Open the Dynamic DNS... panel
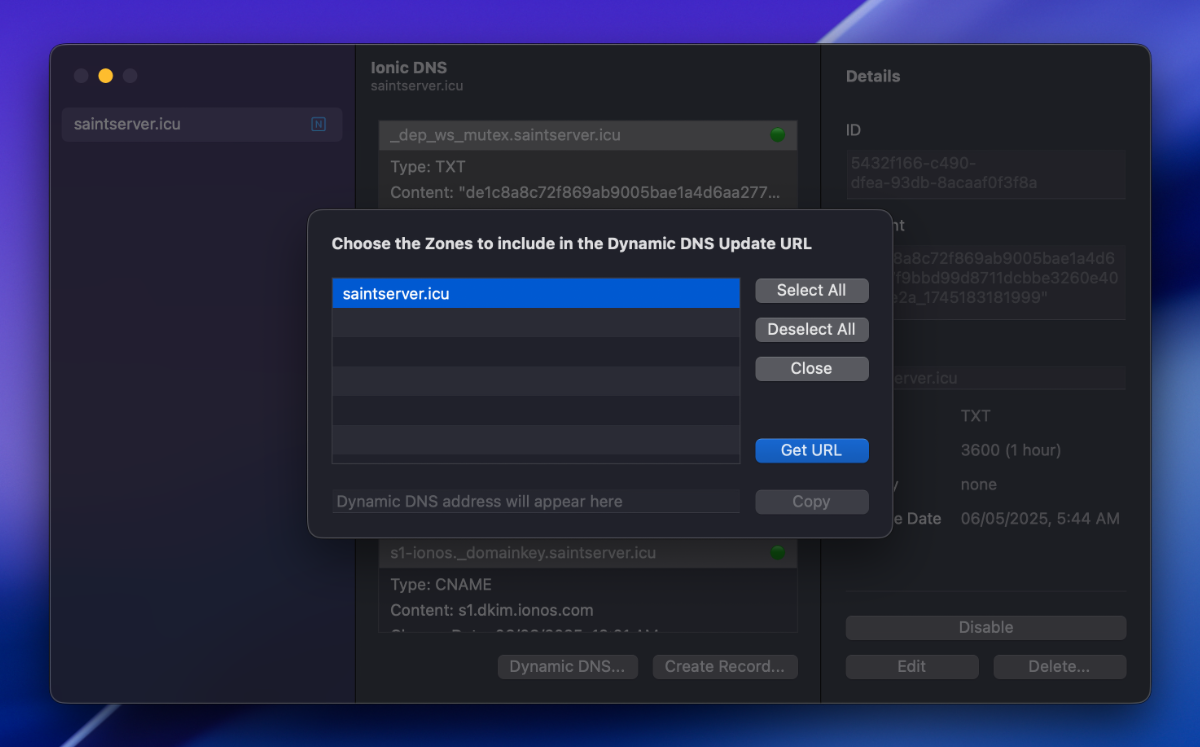This screenshot has height=747, width=1200. coord(567,666)
